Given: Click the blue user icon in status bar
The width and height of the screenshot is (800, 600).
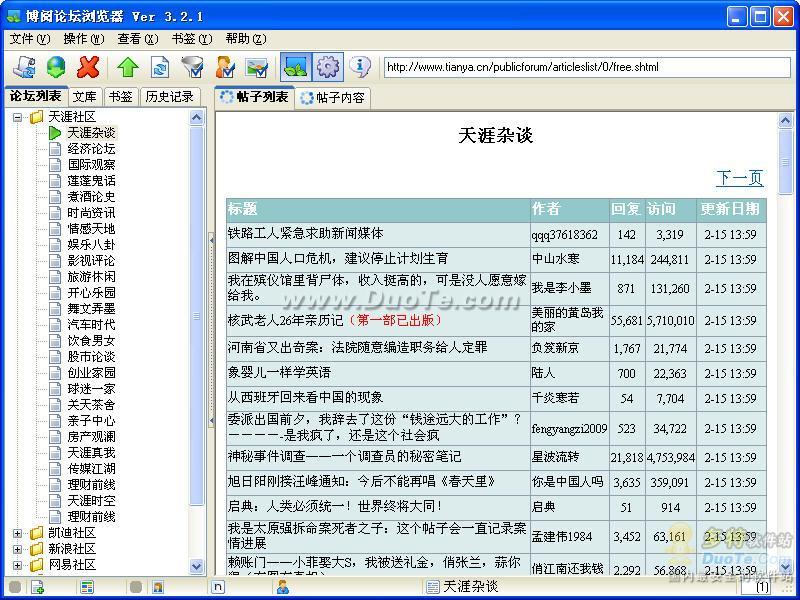Looking at the screenshot, I should point(283,587).
